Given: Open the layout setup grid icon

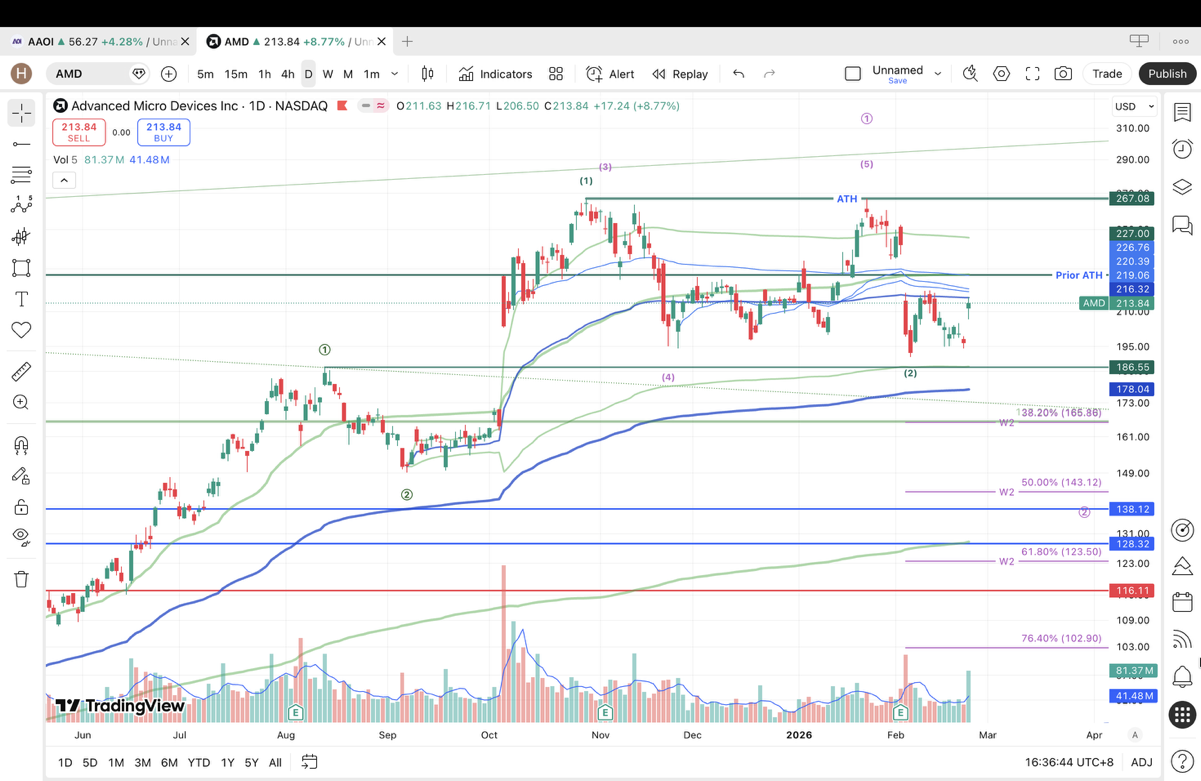Looking at the screenshot, I should click(556, 74).
